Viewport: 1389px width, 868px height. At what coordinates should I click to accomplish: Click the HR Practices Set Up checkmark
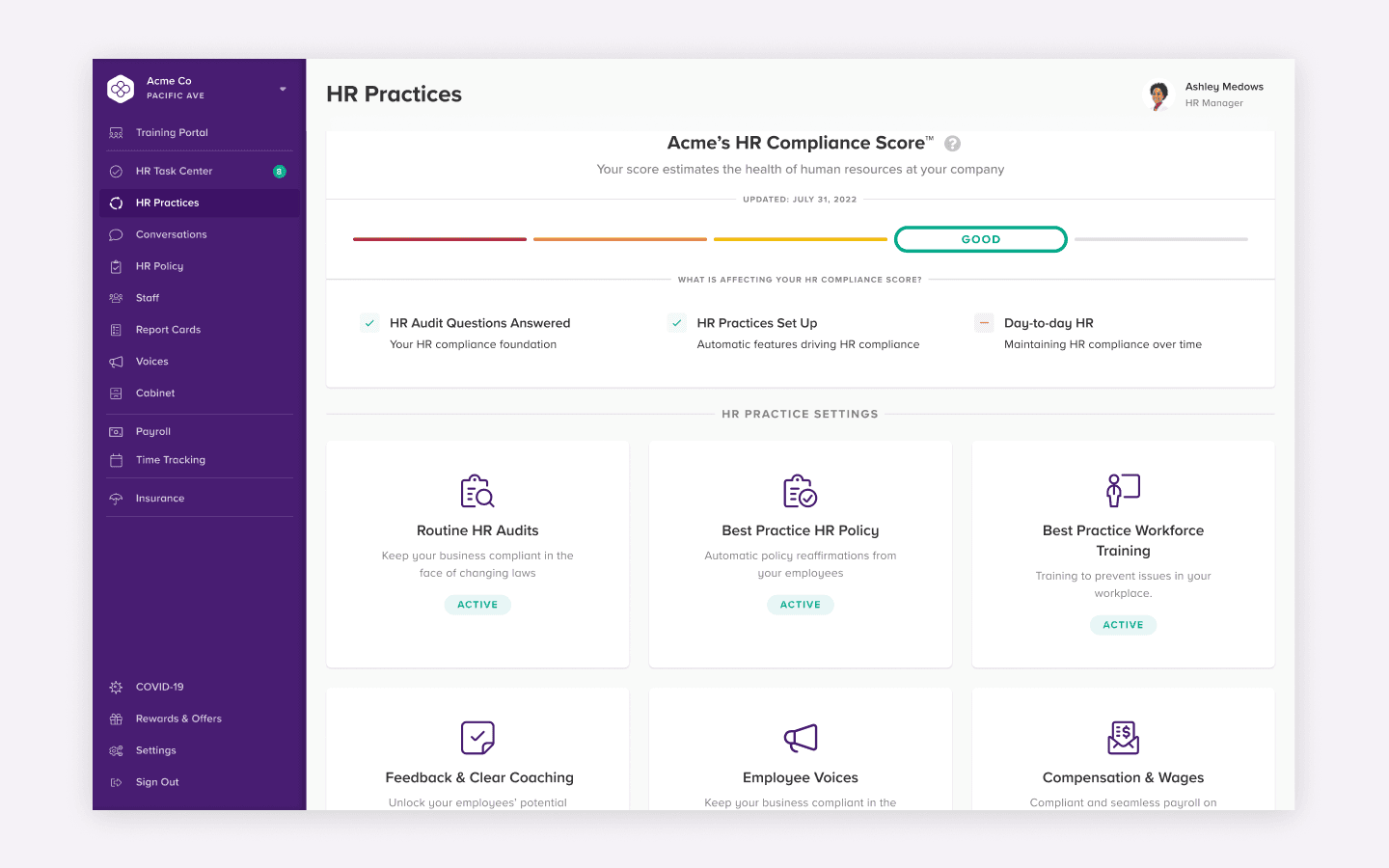(x=677, y=323)
